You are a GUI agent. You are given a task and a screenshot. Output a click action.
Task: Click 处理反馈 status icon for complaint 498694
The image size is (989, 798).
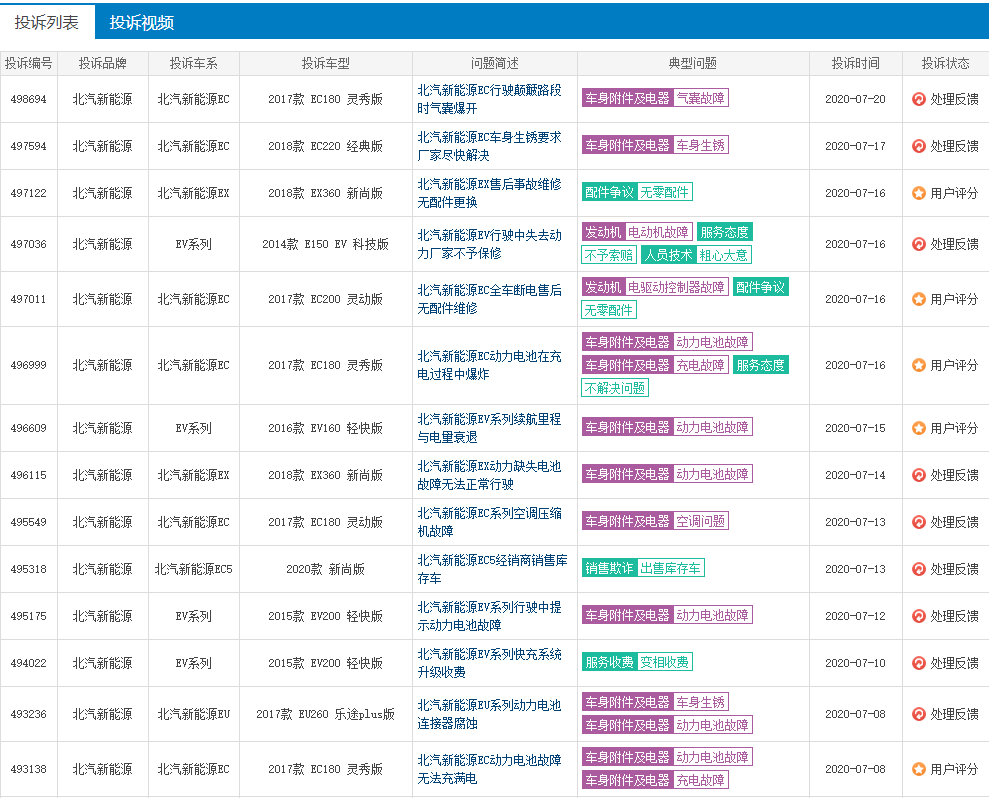[x=918, y=99]
